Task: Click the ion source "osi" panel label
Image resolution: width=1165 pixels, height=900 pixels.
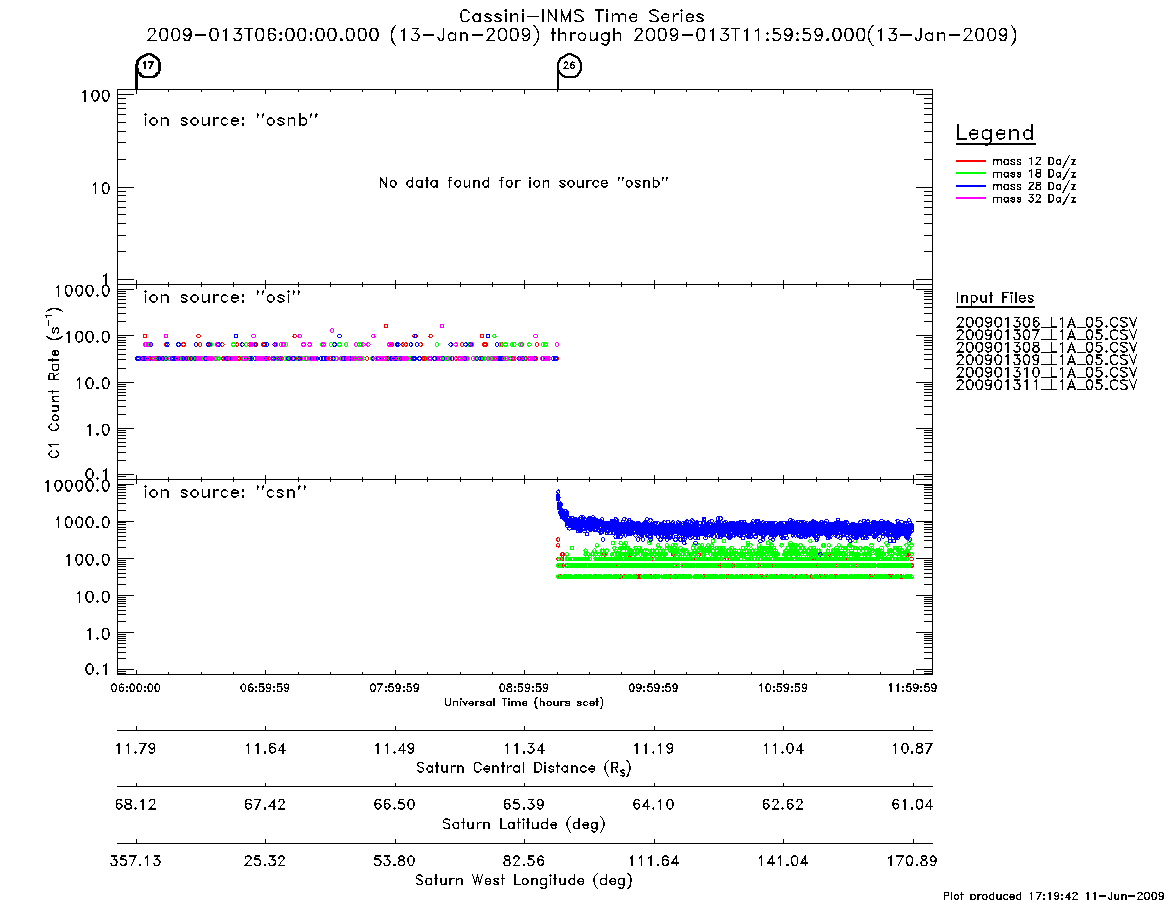Action: 222,297
